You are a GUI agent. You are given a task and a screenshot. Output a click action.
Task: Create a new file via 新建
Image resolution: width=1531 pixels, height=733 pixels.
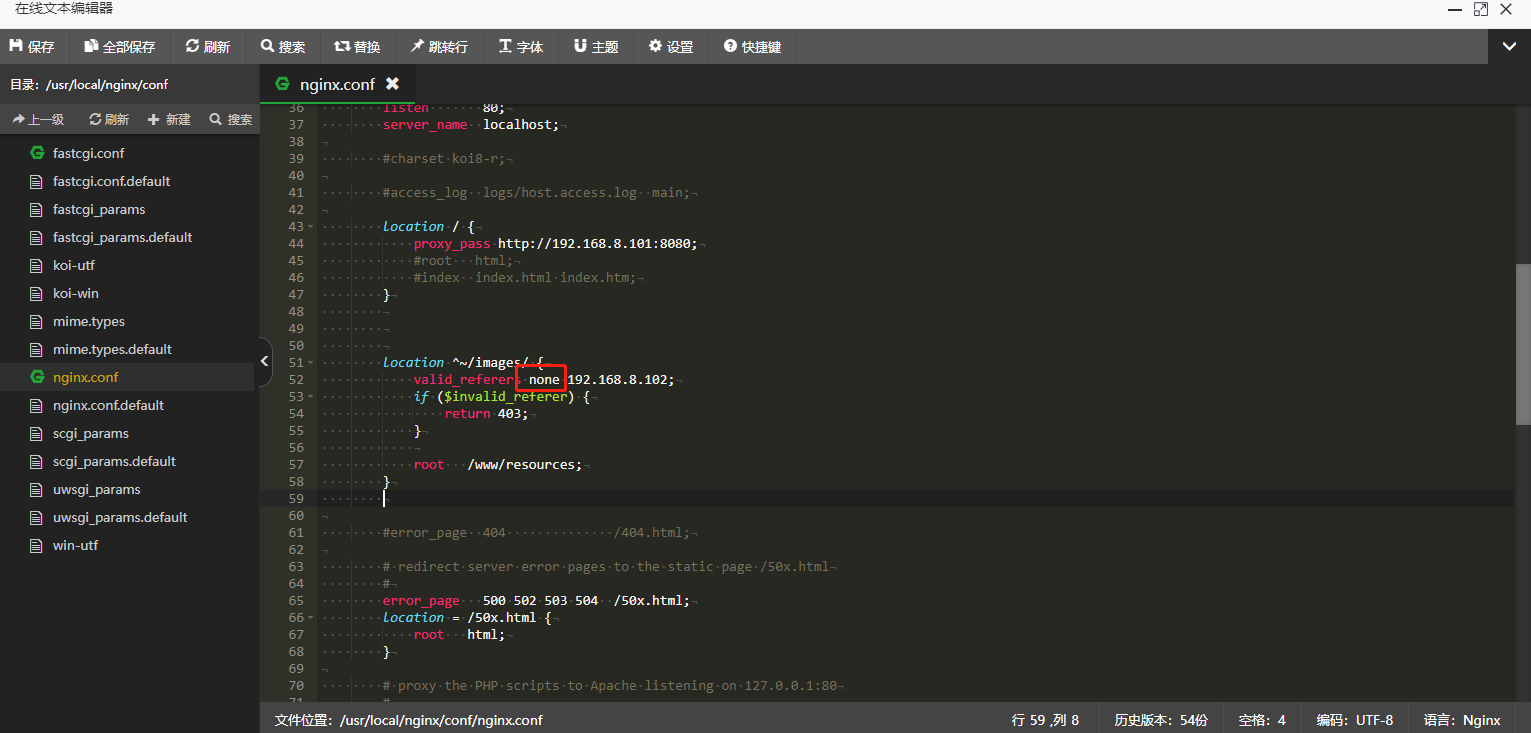(169, 119)
